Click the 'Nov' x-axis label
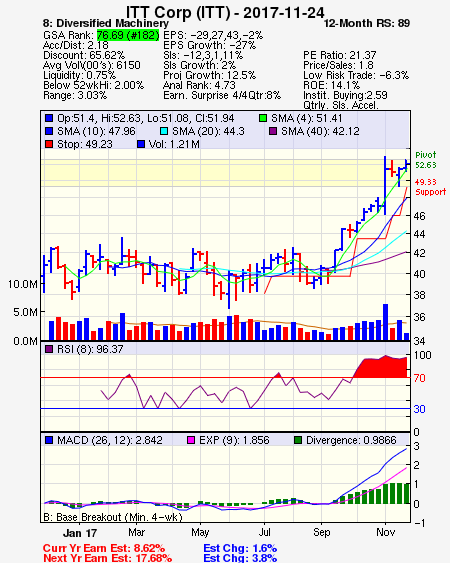Image resolution: width=450 pixels, height=563 pixels. (385, 532)
